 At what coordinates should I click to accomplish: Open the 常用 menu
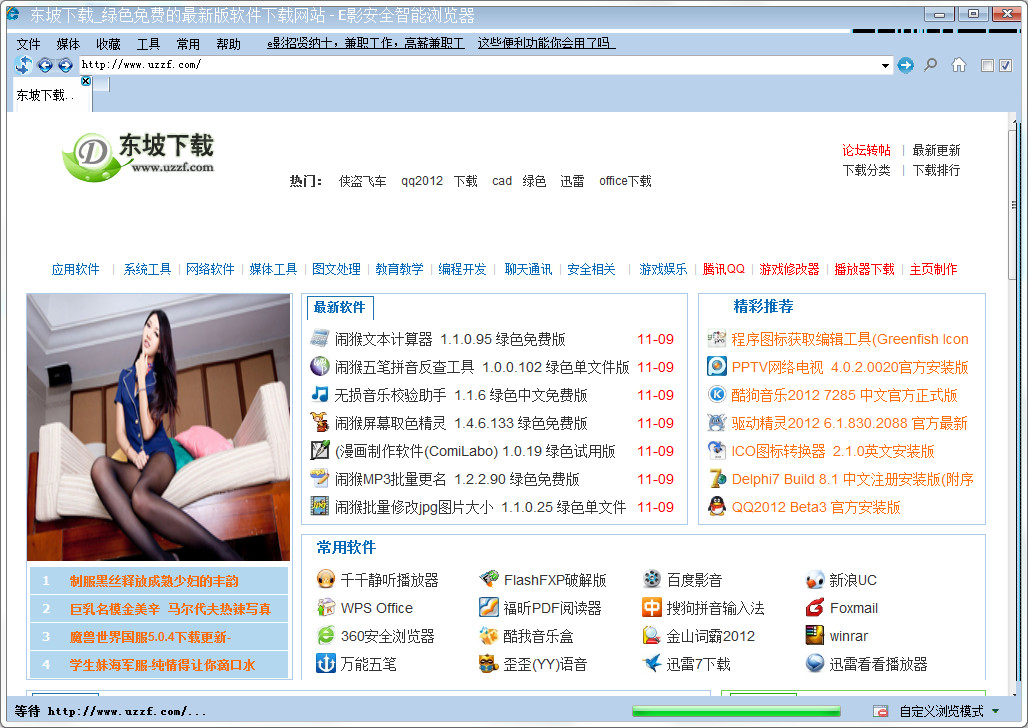(188, 44)
